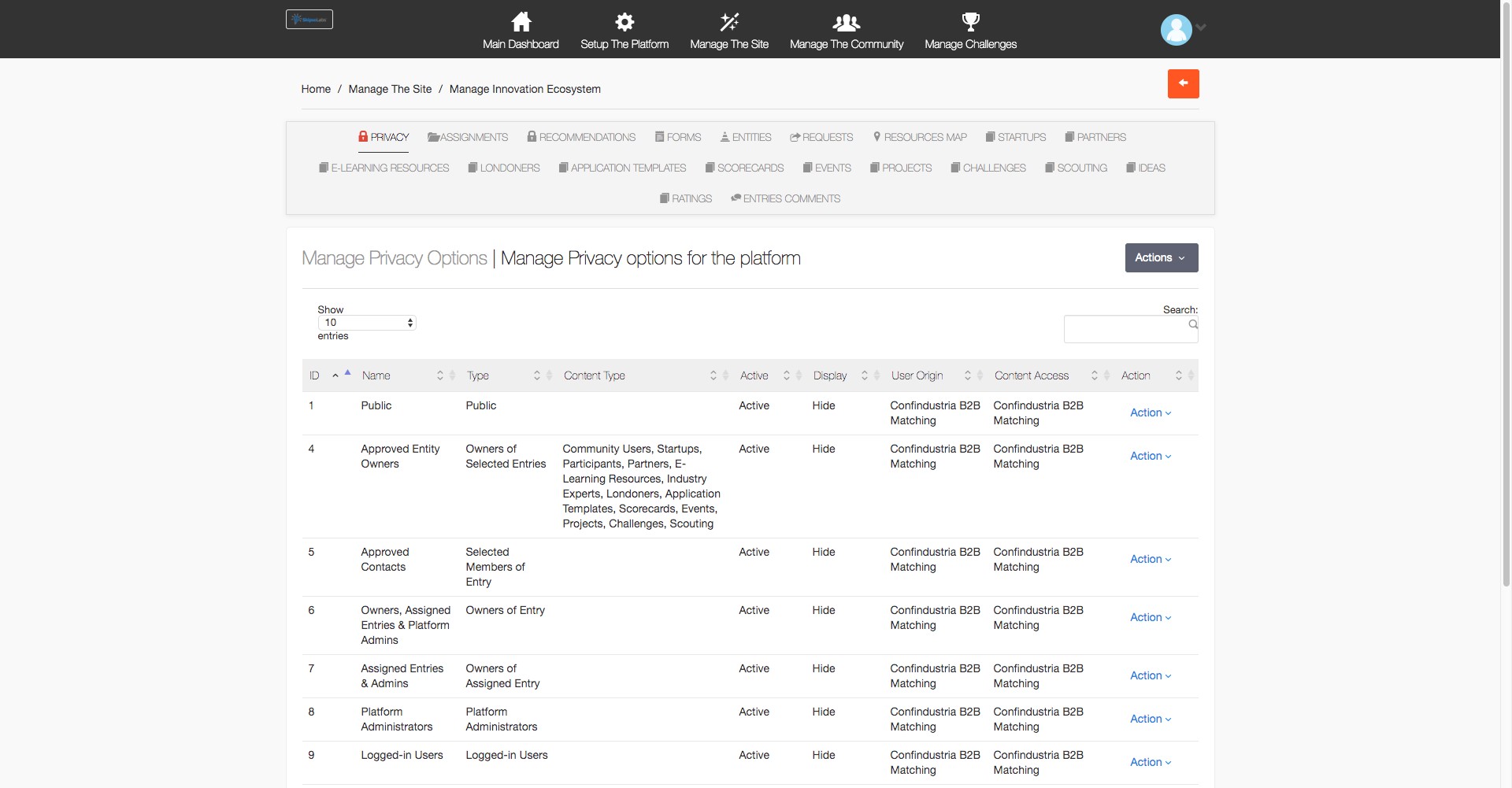This screenshot has height=788, width=1512.
Task: Expand the avatar dropdown chevron
Action: pos(1201,28)
